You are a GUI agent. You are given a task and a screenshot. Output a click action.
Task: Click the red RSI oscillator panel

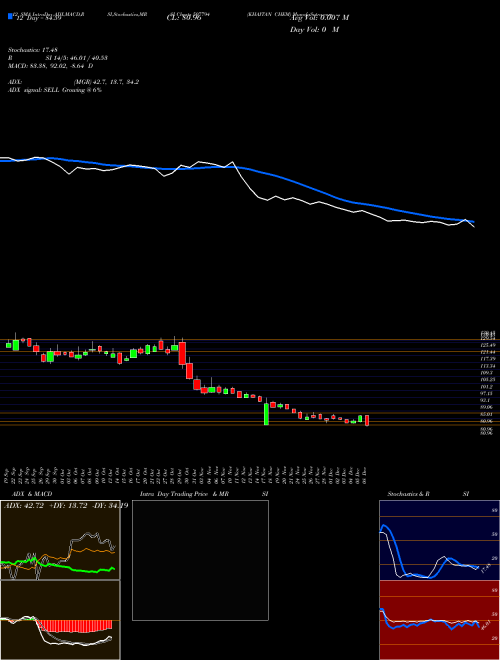(x=439, y=620)
